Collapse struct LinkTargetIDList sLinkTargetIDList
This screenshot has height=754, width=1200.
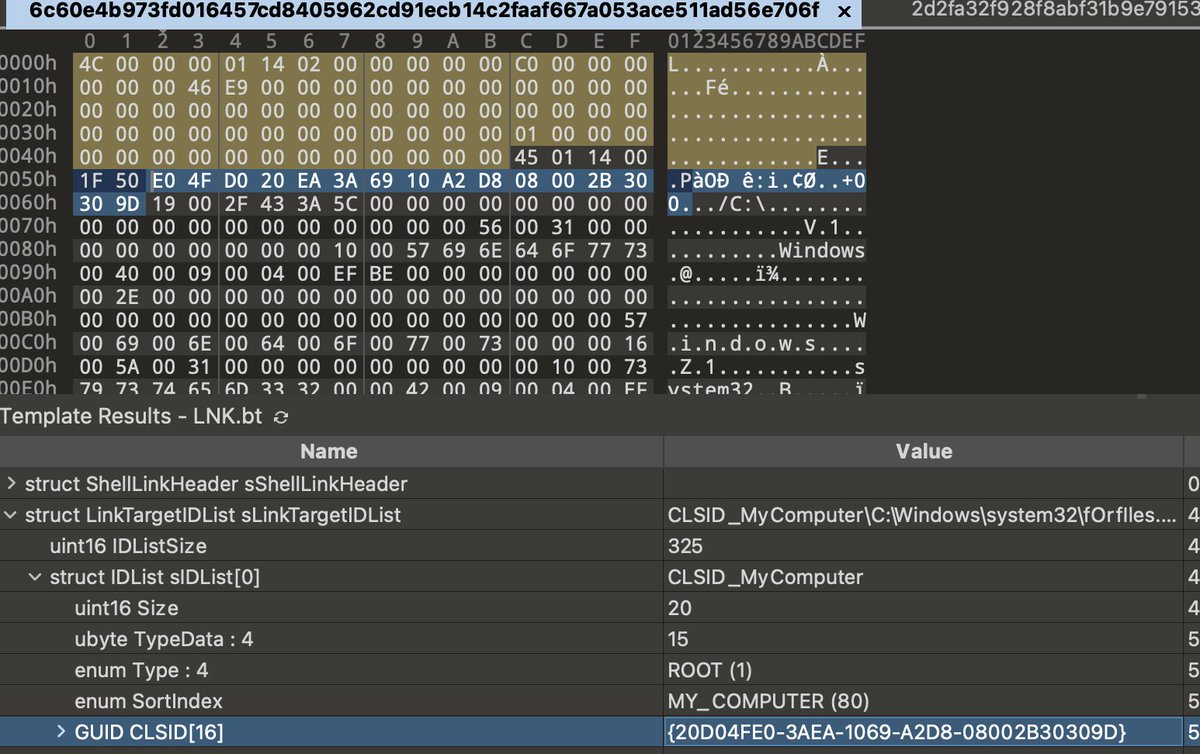point(11,515)
